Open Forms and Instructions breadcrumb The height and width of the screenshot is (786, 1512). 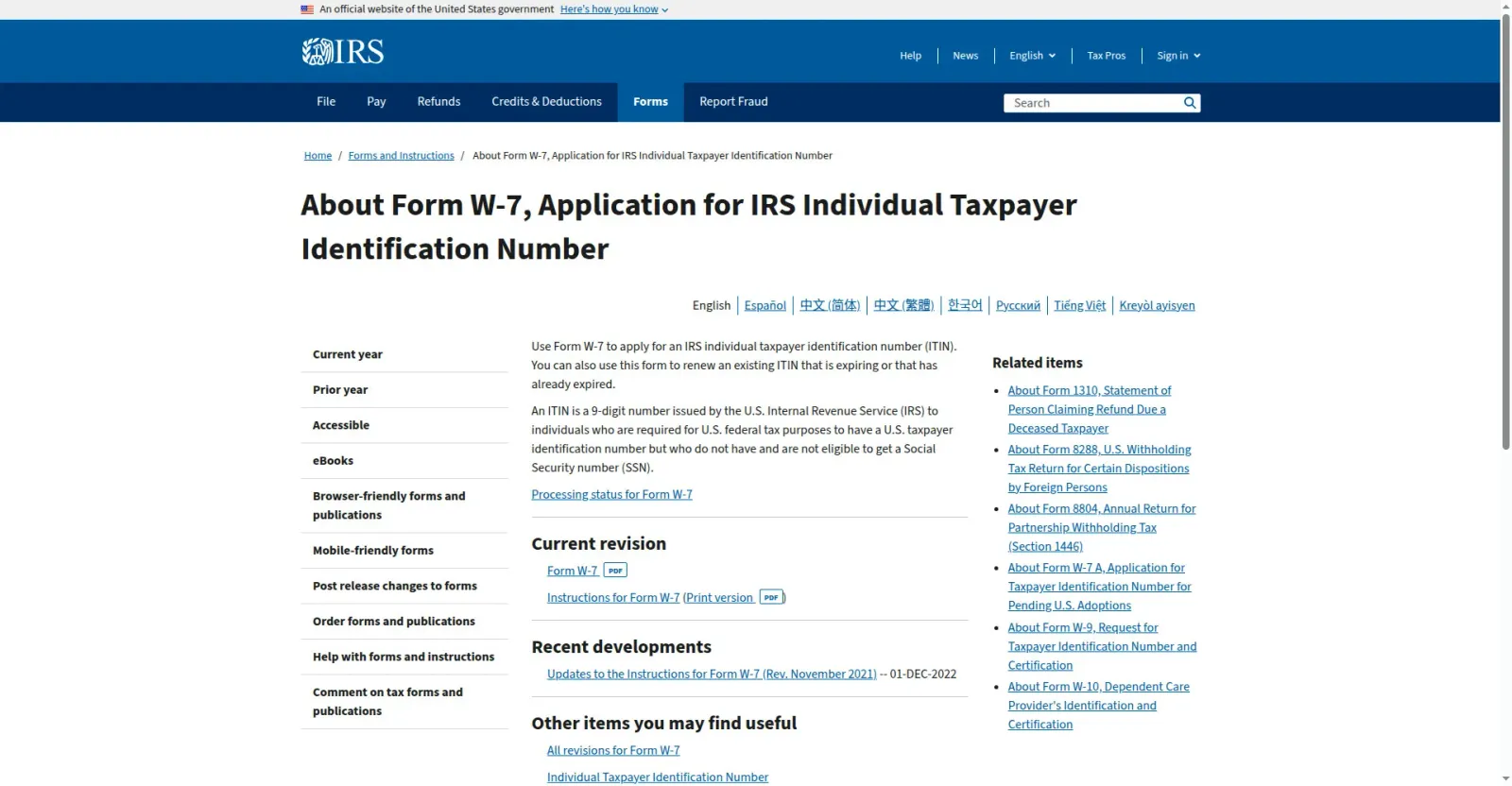coord(401,156)
